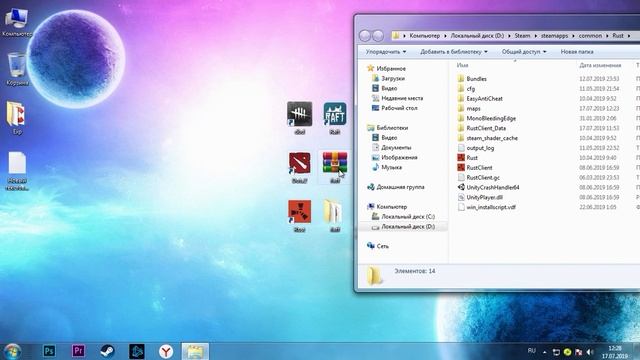640x360 pixels.
Task: Select Локальный диск (C:) in navigation pane
Action: 403,217
